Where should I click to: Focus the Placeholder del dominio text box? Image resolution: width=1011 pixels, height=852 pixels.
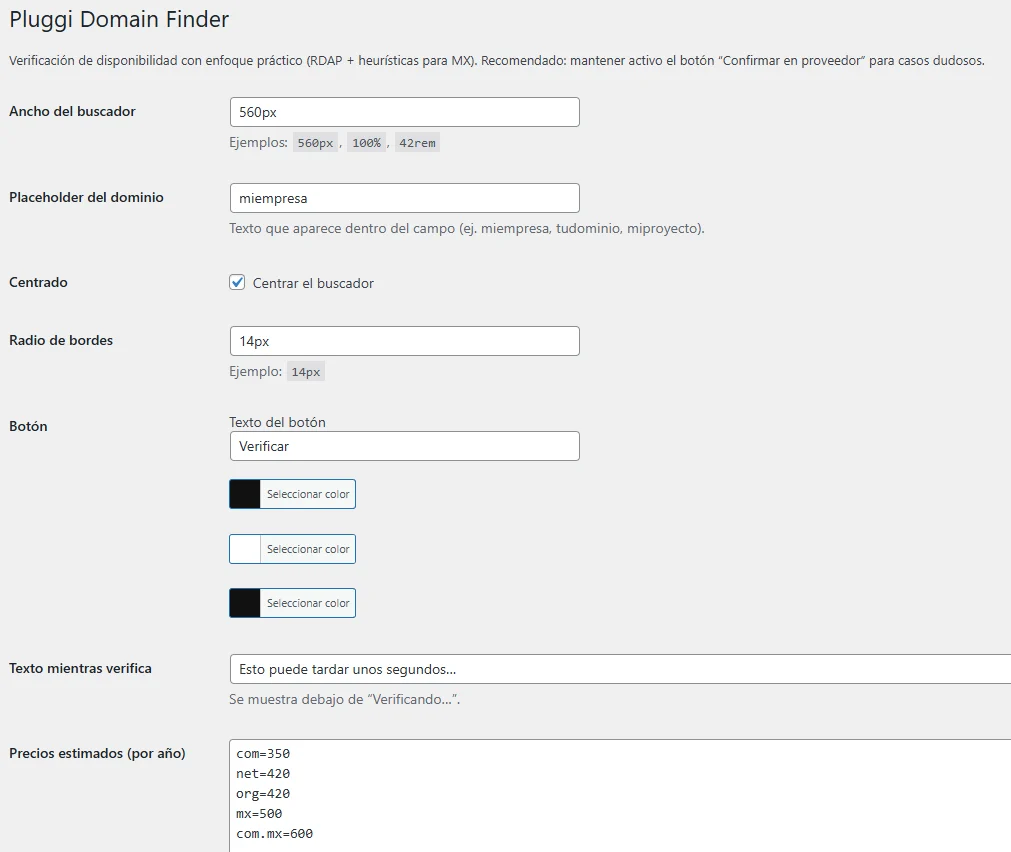404,198
